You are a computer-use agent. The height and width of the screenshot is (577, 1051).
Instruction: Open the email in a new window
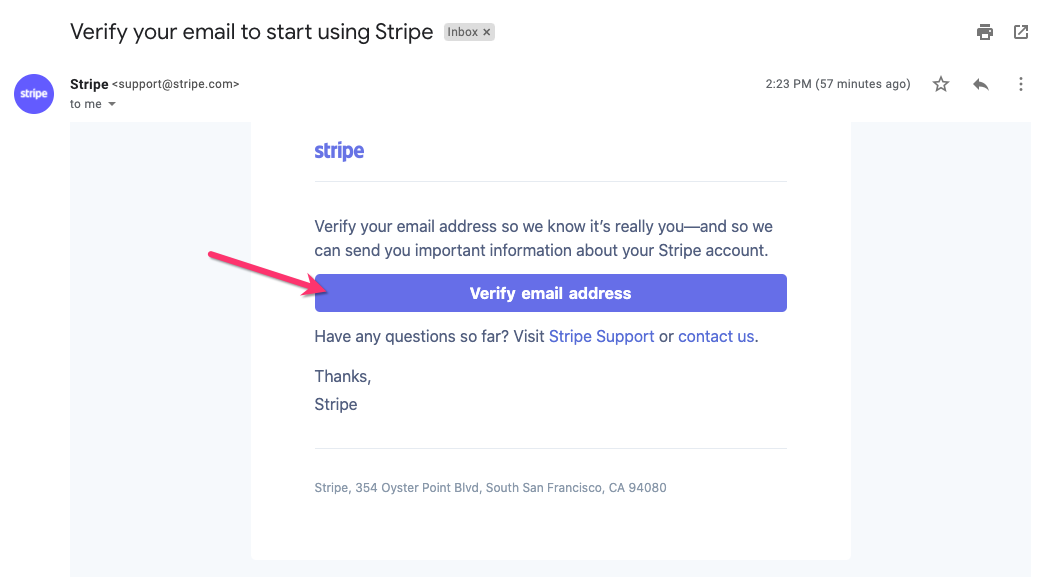pyautogui.click(x=1021, y=32)
